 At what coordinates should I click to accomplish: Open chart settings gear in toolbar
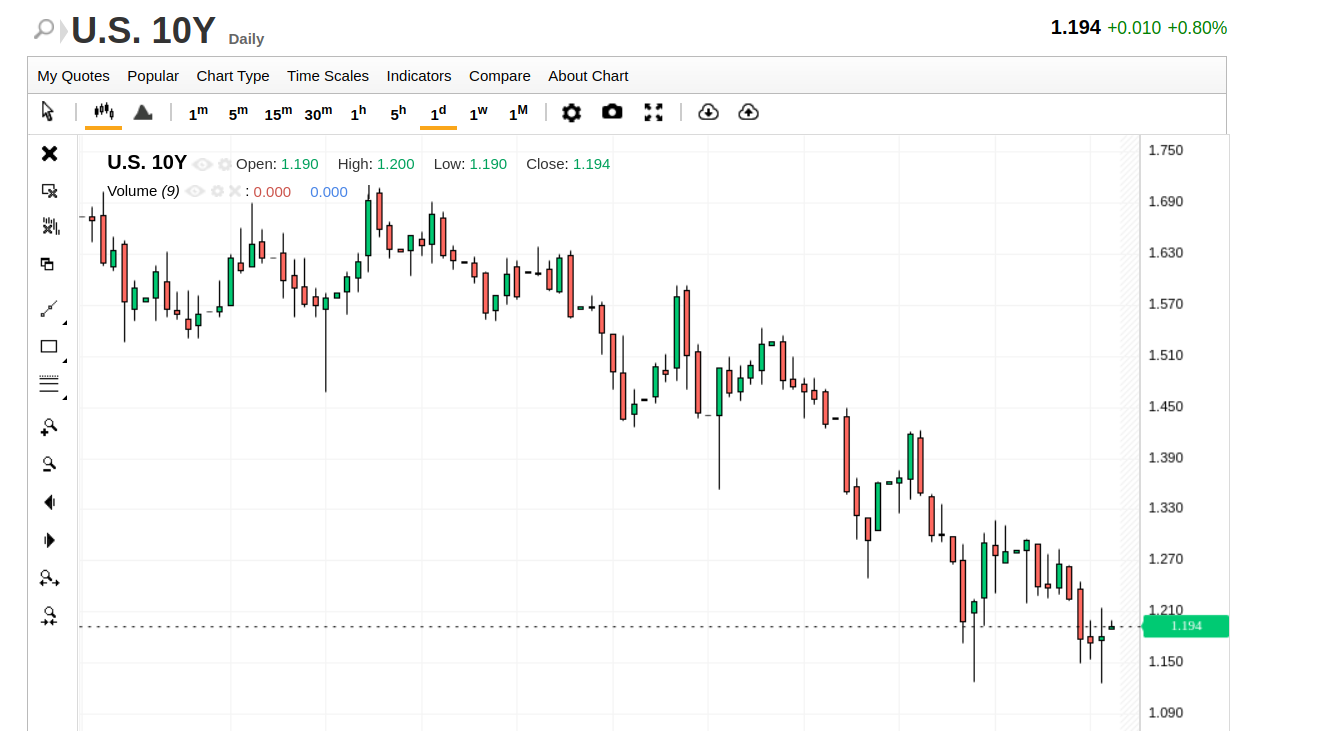(571, 113)
